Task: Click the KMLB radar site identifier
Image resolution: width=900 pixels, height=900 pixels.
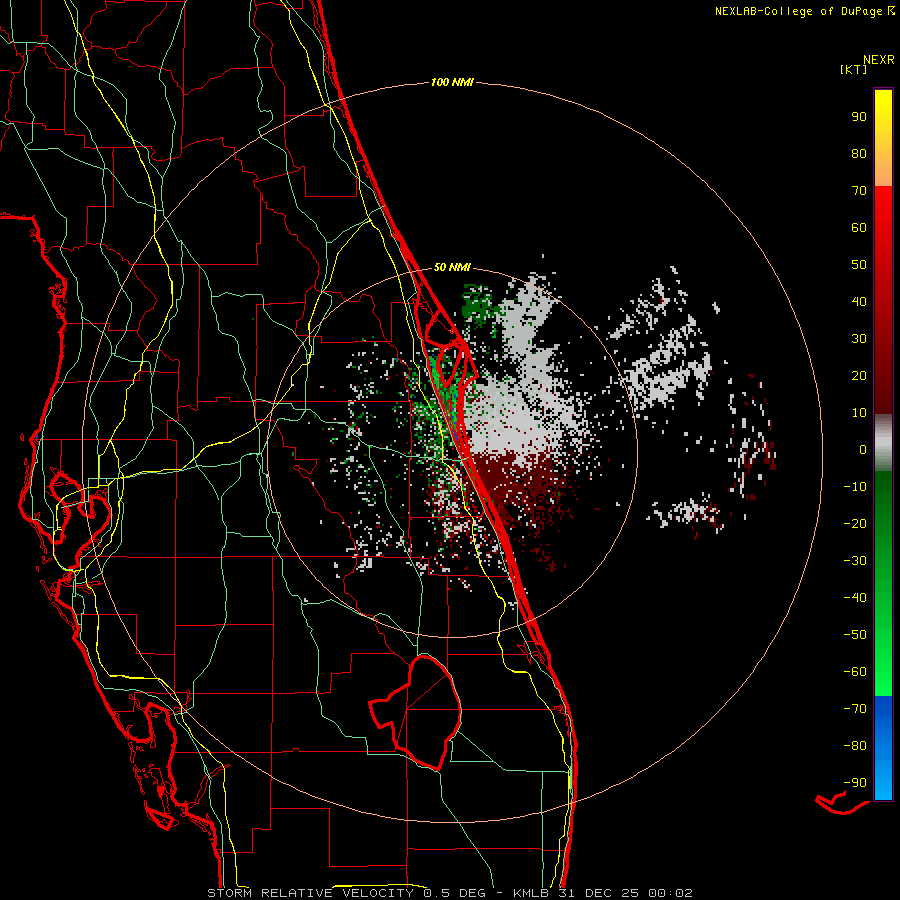Action: [532, 893]
